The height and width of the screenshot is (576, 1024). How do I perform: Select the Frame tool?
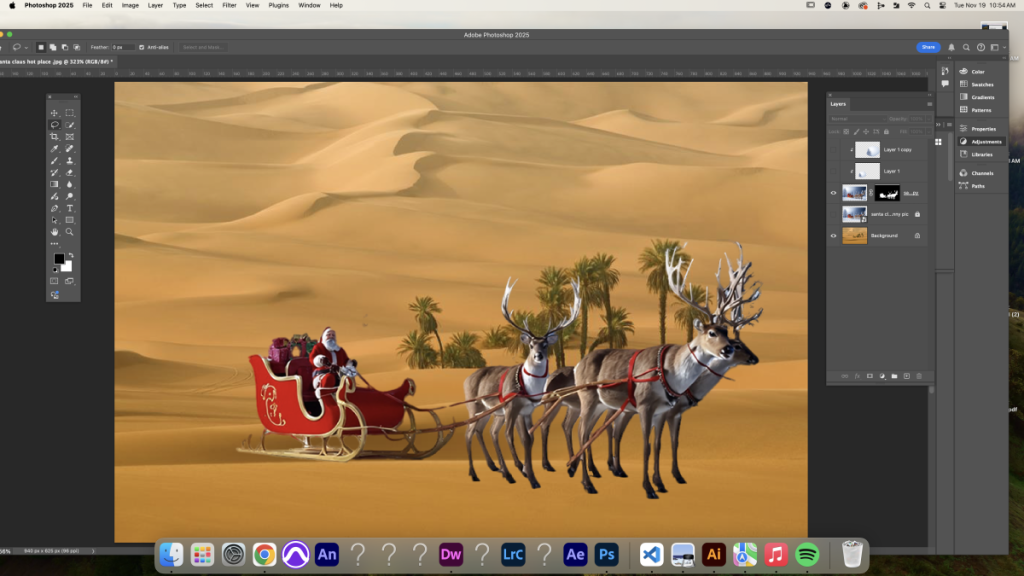click(69, 136)
